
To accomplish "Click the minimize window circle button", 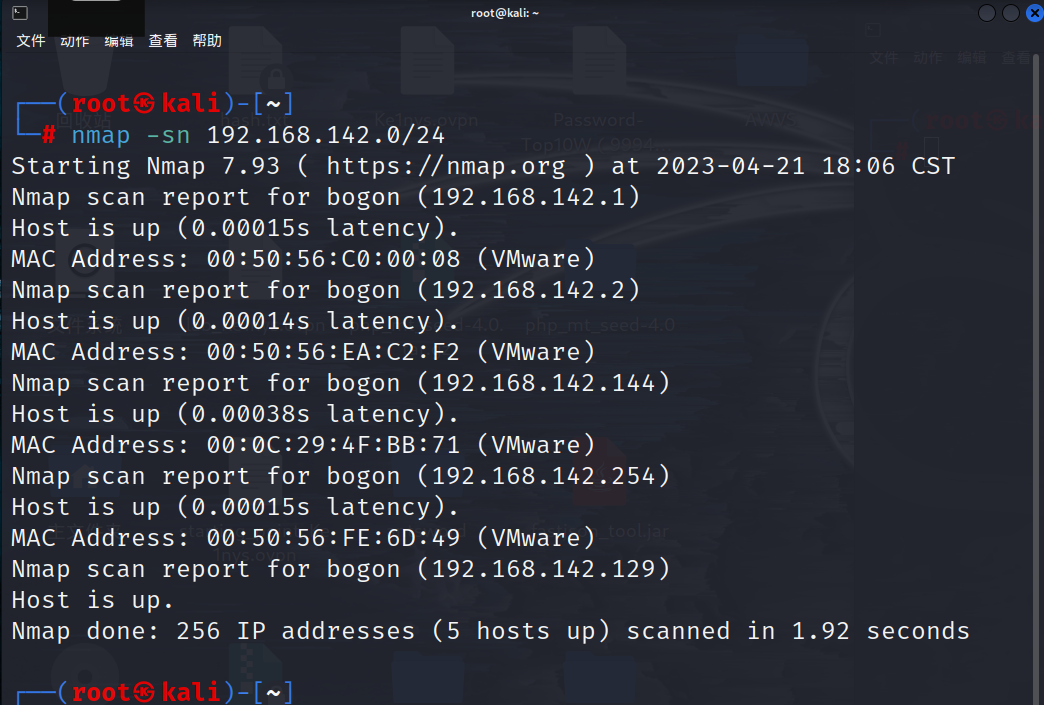I will coord(987,13).
